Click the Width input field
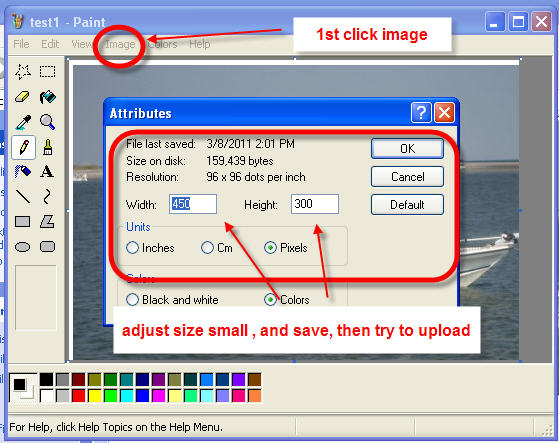559x443 pixels. (x=193, y=204)
